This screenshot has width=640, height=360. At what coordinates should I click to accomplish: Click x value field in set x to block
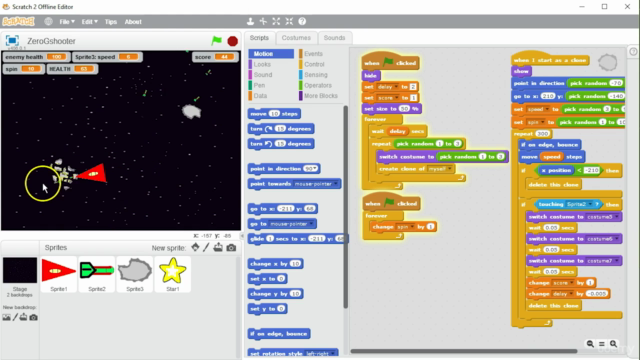point(281,279)
